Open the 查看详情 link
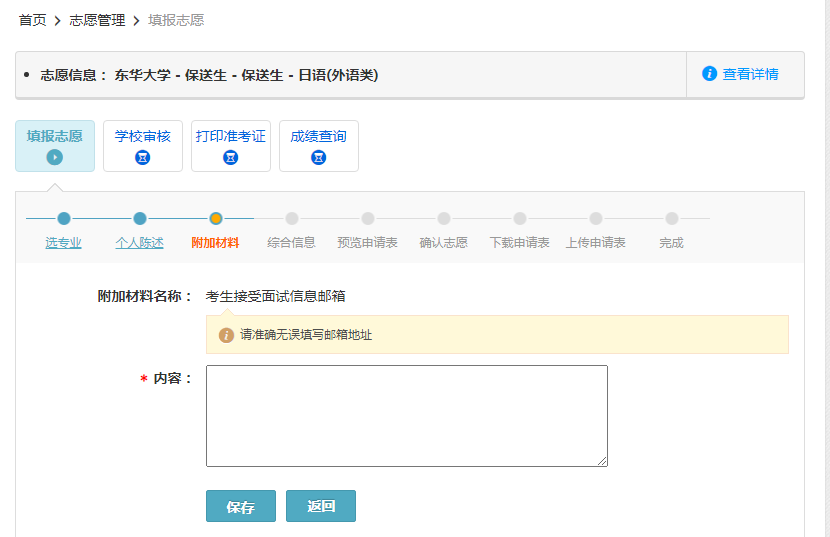 [750, 74]
